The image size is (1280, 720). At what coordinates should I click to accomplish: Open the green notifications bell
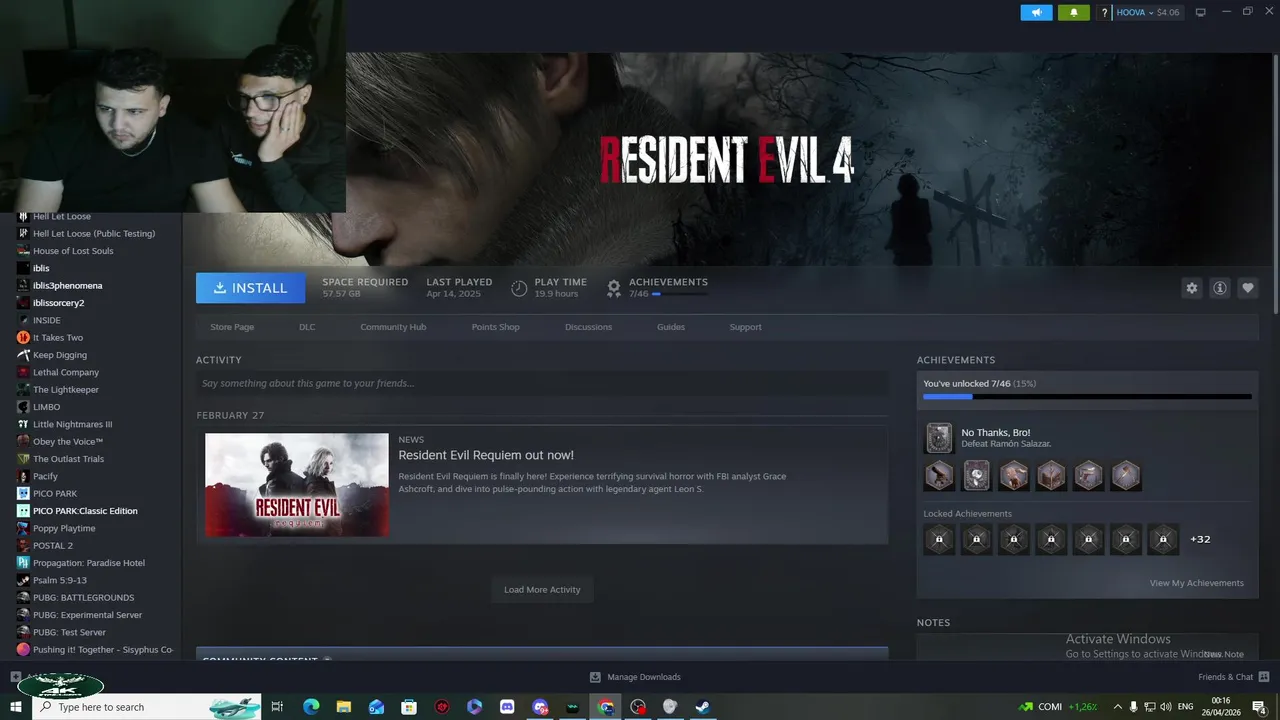[x=1074, y=12]
